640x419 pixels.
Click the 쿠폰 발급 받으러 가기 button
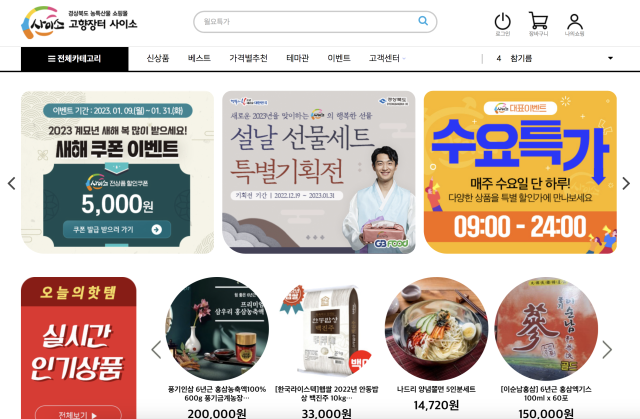point(117,230)
